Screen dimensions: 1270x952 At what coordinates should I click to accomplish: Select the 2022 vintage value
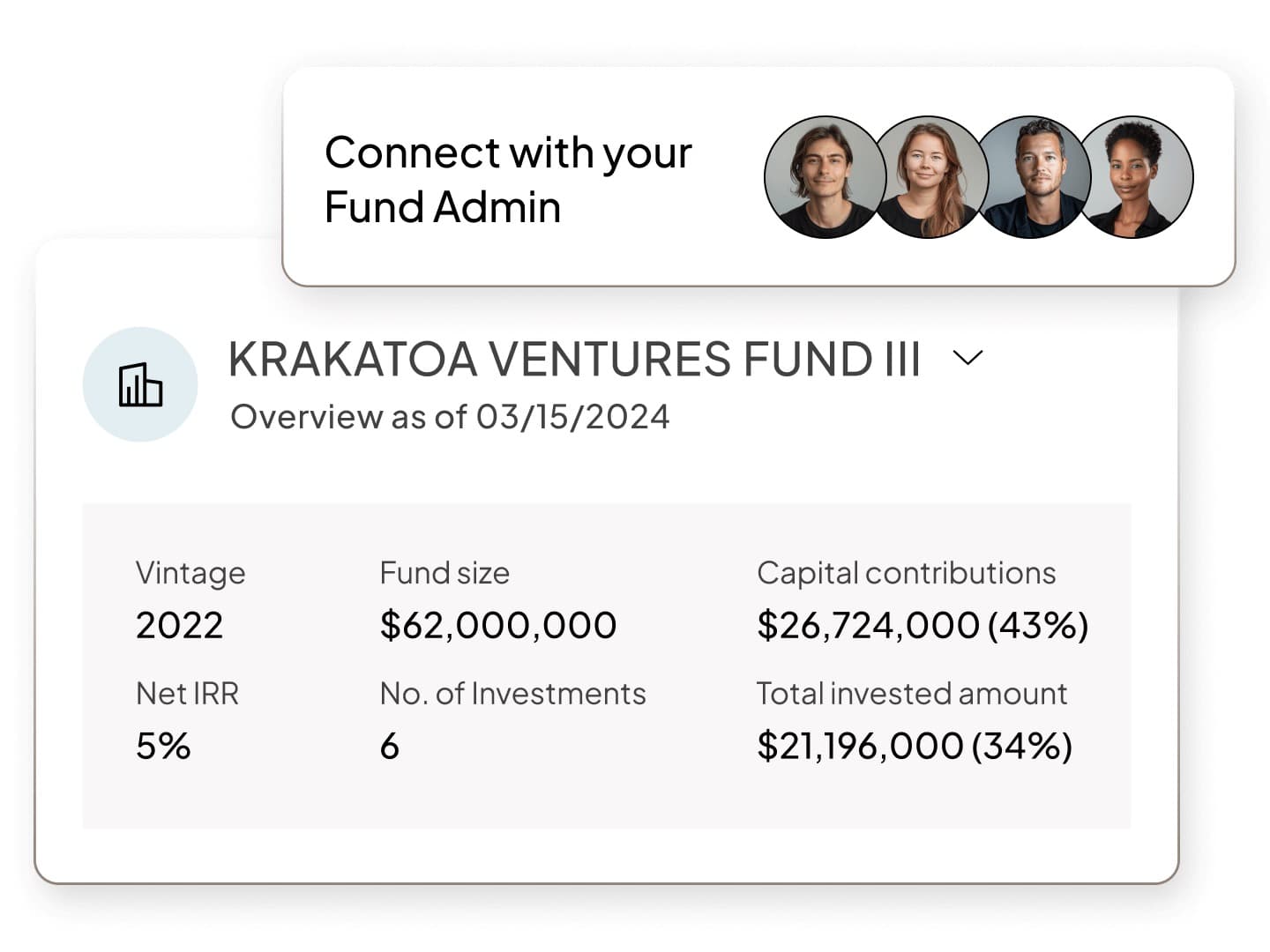179,626
